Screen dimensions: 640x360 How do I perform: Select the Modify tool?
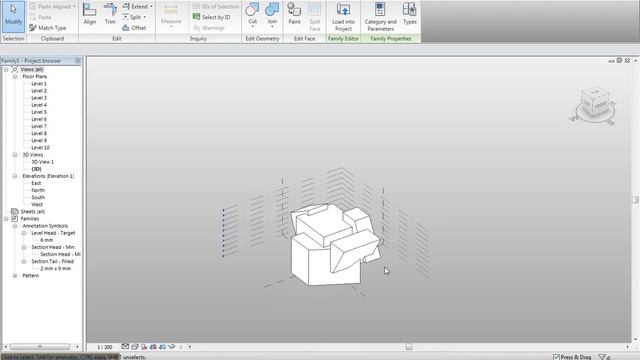[13, 17]
